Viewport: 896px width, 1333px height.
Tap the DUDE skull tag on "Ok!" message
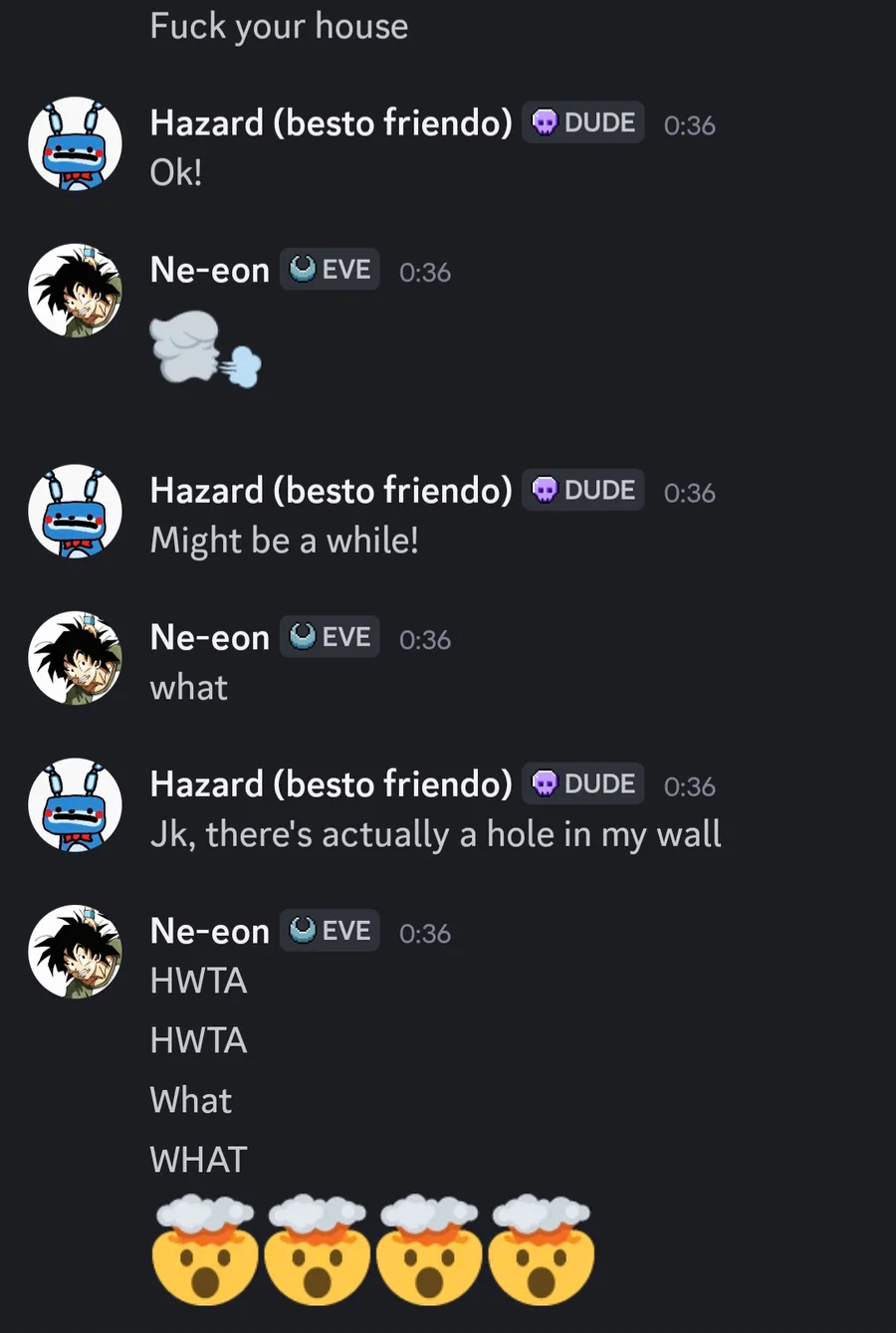pos(583,122)
